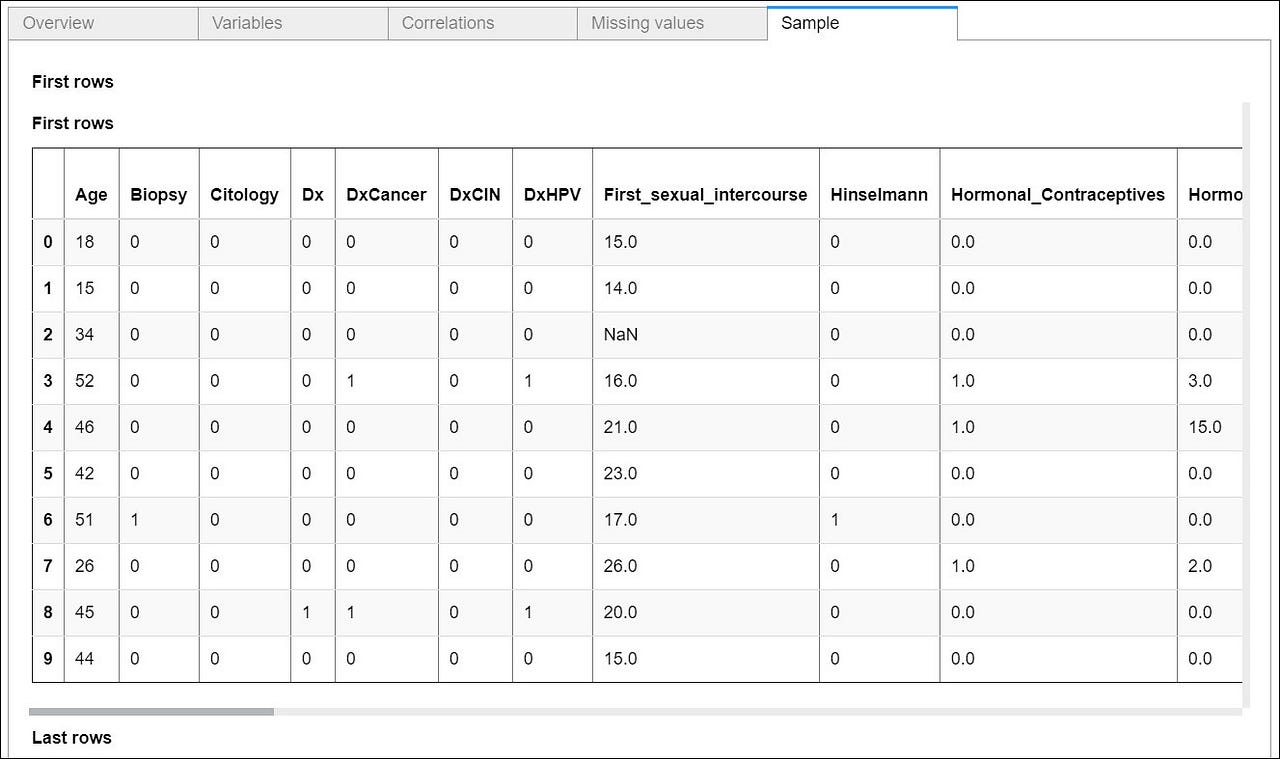Click the Citology column header
This screenshot has width=1280, height=759.
[244, 195]
